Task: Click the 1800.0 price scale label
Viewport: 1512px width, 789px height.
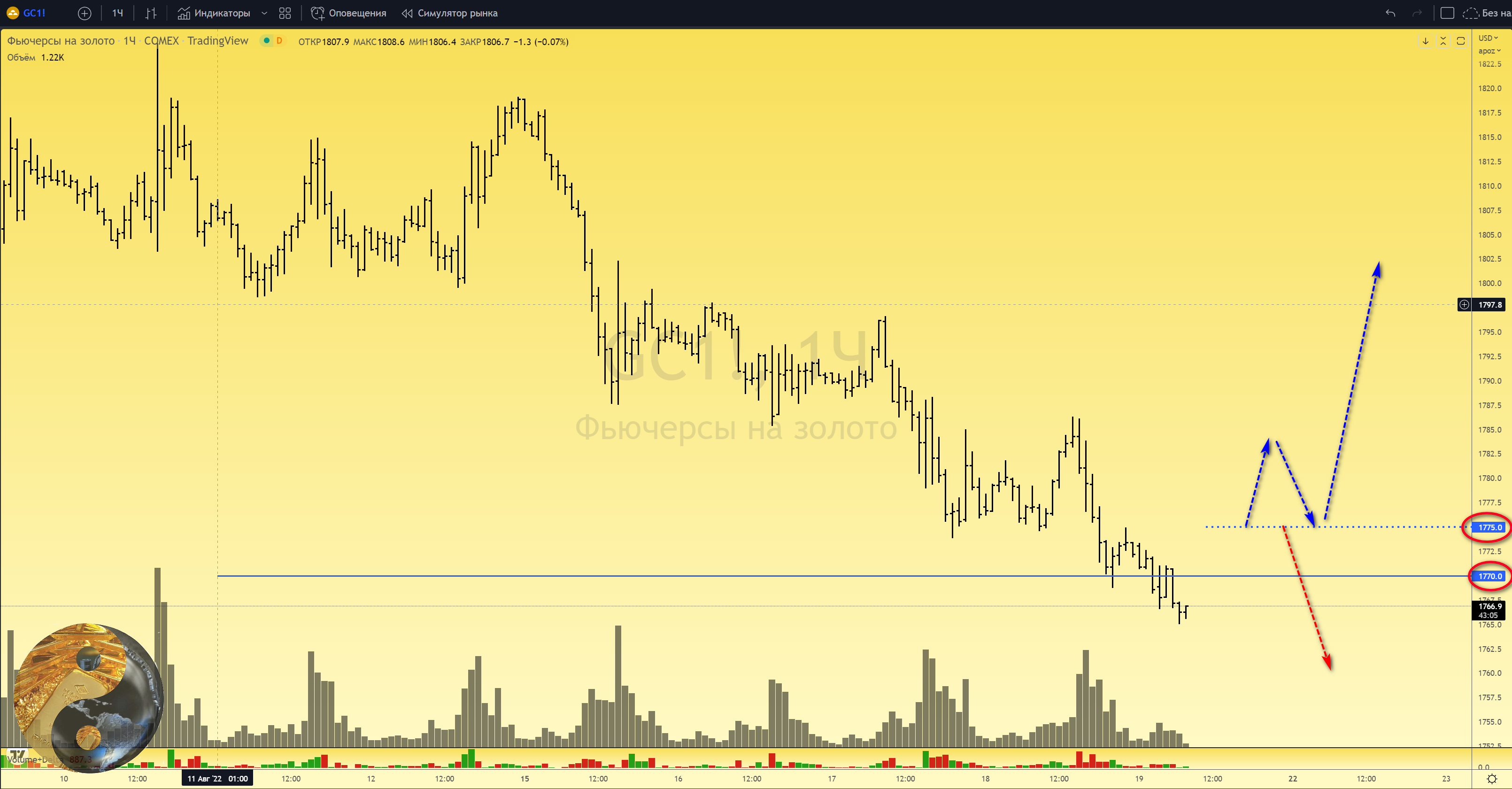Action: tap(1489, 283)
